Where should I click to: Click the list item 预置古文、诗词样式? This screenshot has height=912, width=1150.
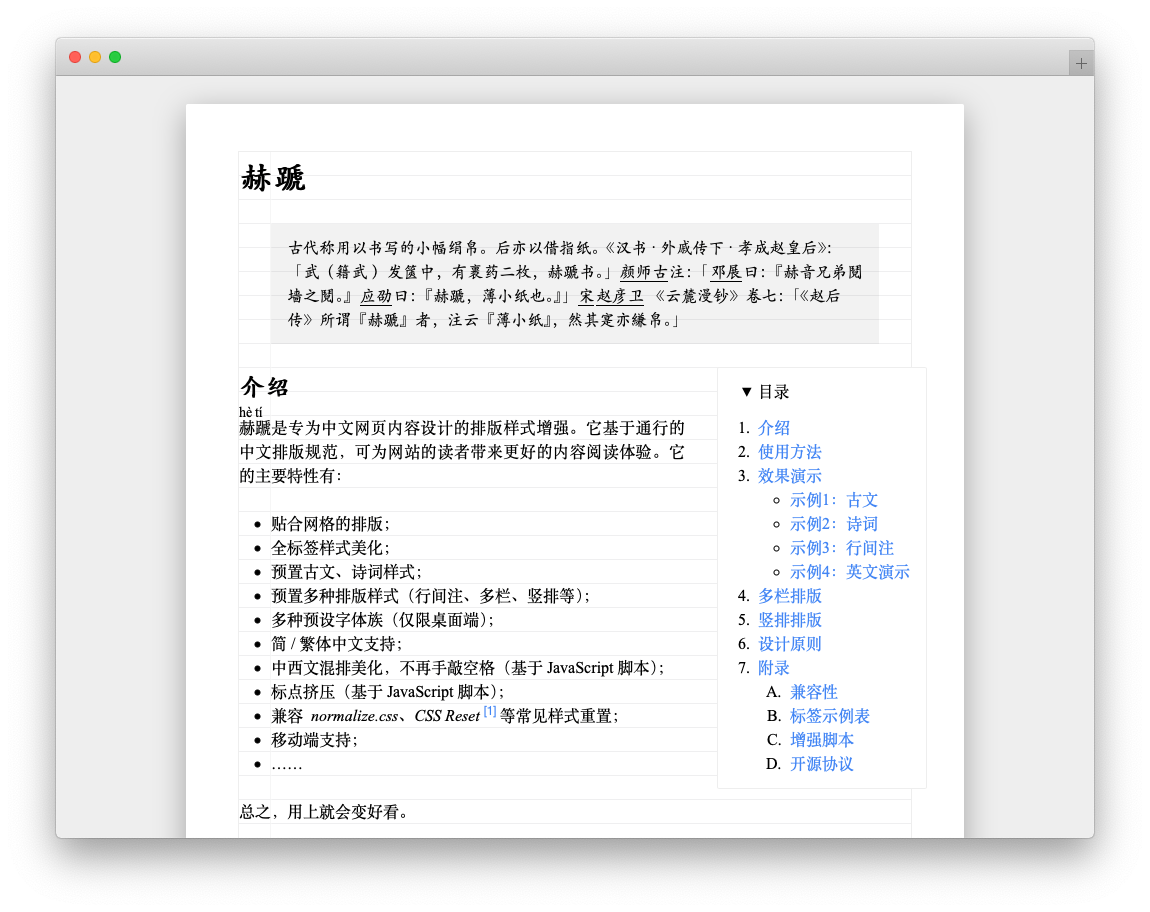coord(346,572)
